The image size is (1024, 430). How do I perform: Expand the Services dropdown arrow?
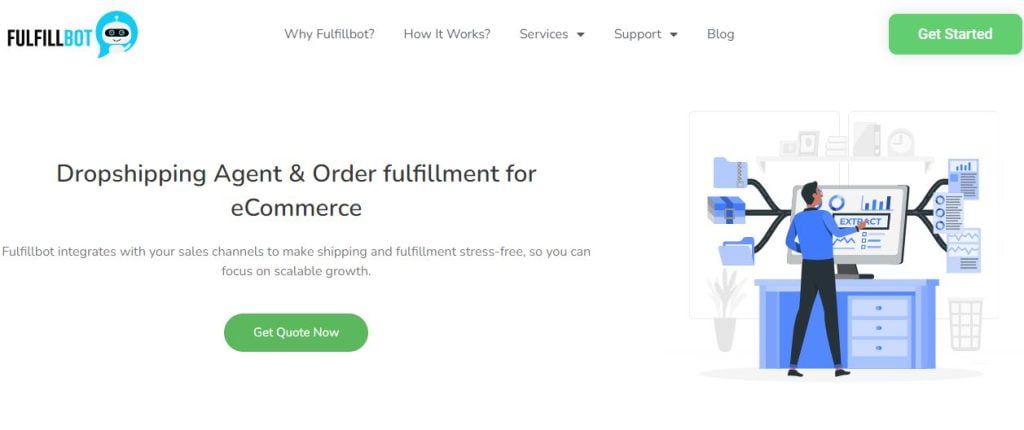[580, 34]
